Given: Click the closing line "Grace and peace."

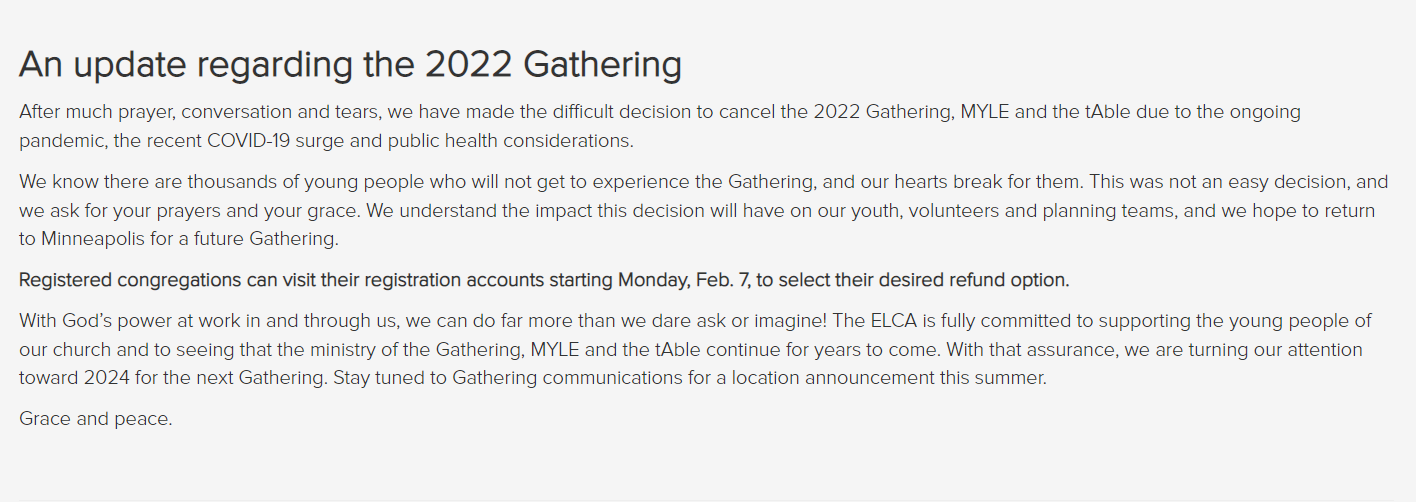Looking at the screenshot, I should click(96, 419).
